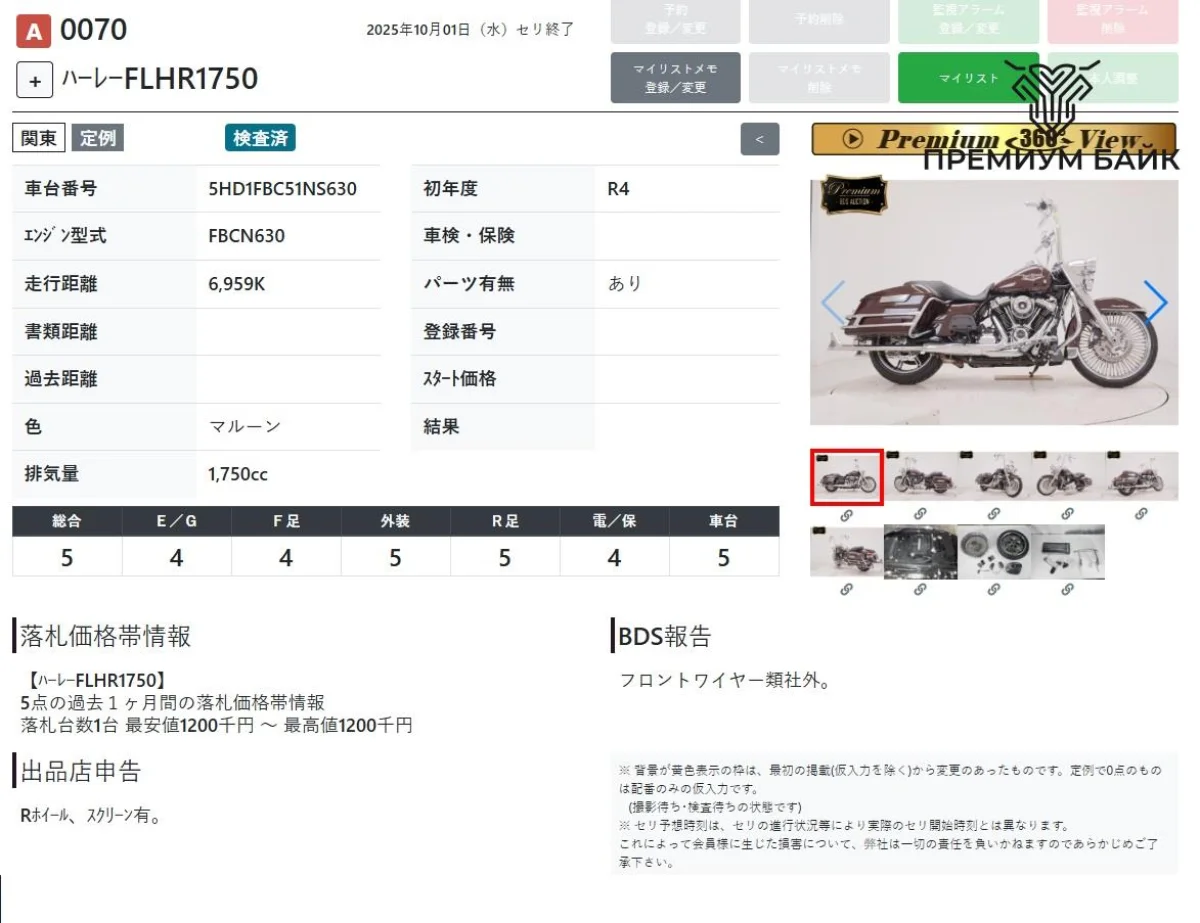The width and height of the screenshot is (1200, 923).
Task: Click link icon under first thumbnail
Action: [x=846, y=514]
